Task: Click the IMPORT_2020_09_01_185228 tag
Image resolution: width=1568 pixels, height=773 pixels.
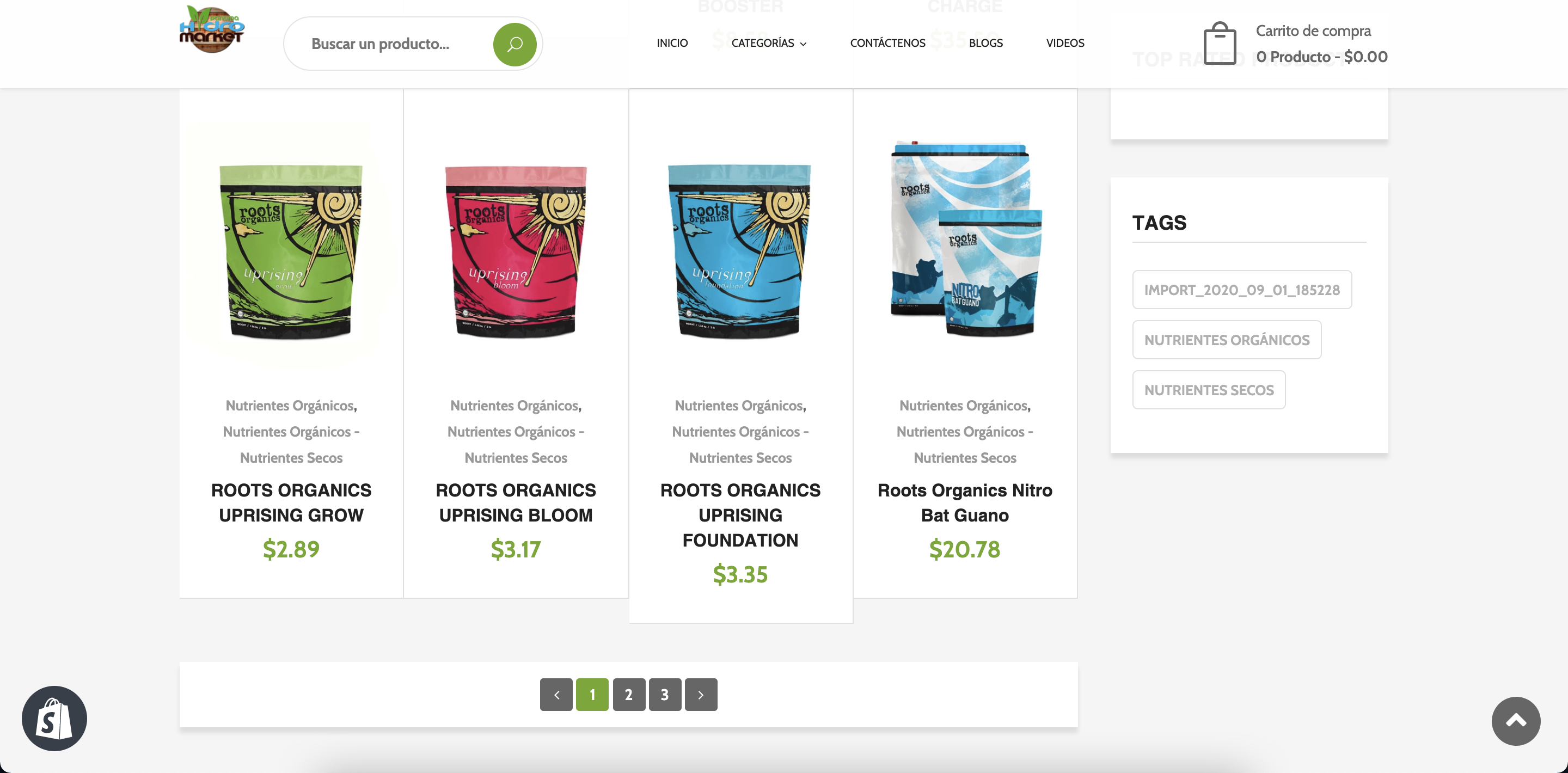Action: [x=1242, y=290]
